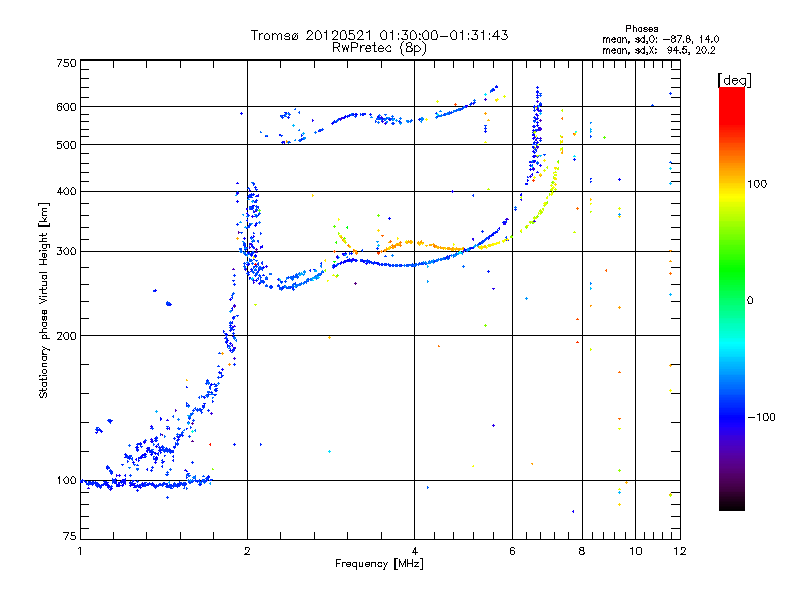Screen dimensions: 800x600
Task: Select the 'mean, sd,O: -87.8, 14.0' line
Action: tap(660, 39)
